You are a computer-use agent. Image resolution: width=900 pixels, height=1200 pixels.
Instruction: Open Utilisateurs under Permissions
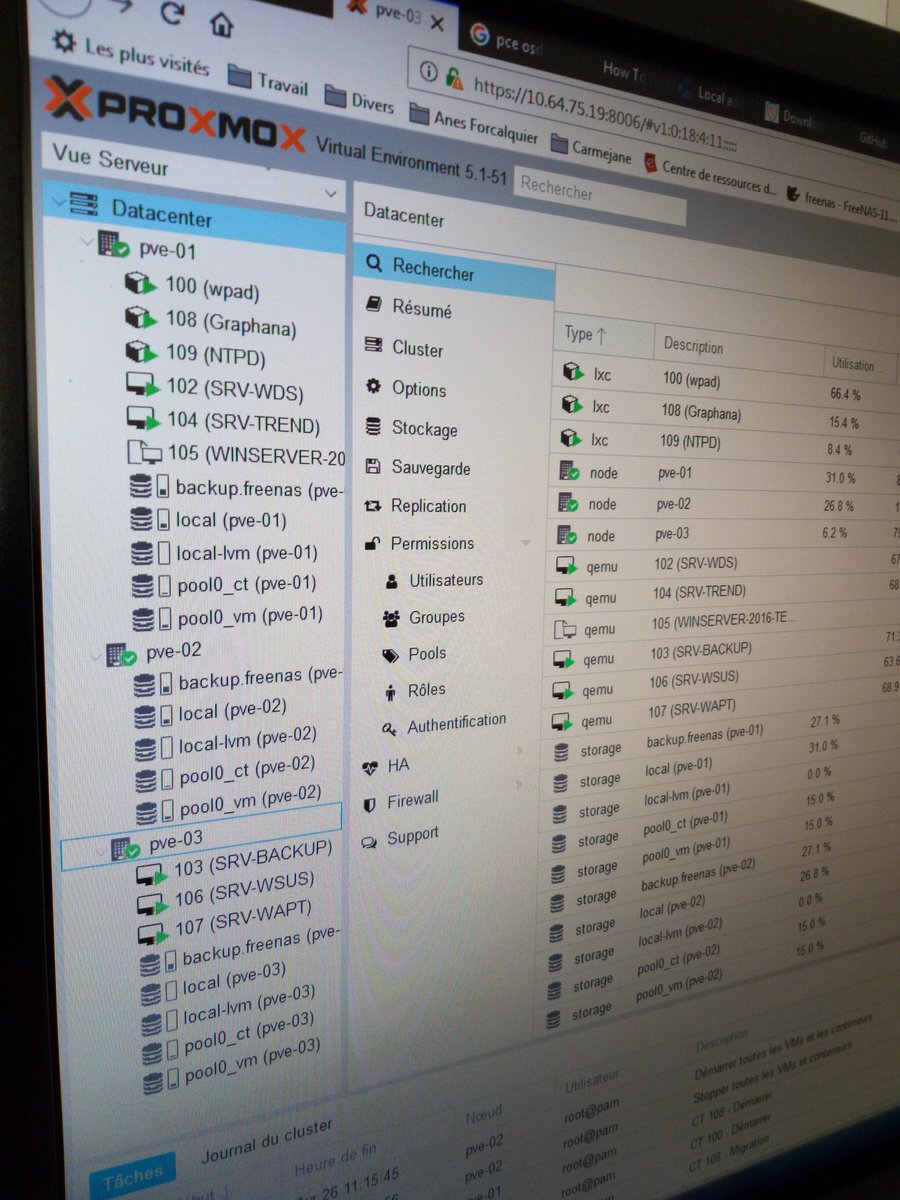click(x=445, y=580)
